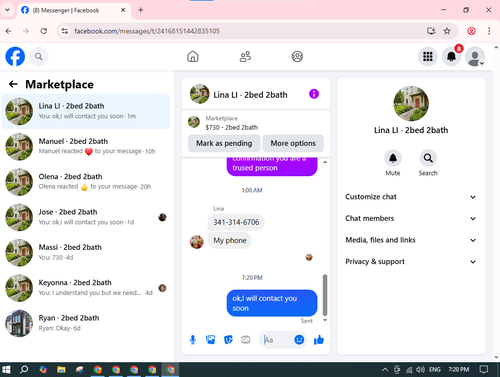Click the phone number 341-314-6706 message

pos(236,222)
